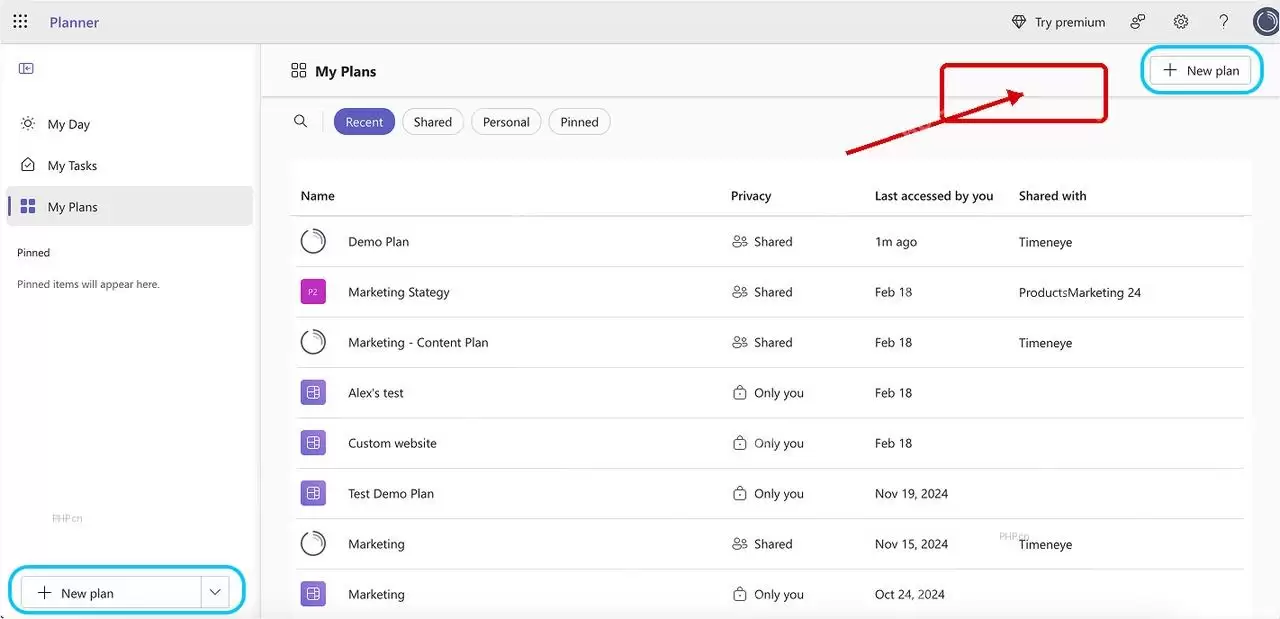The image size is (1280, 619).
Task: Click the Alex's test plan icon
Action: coord(313,393)
